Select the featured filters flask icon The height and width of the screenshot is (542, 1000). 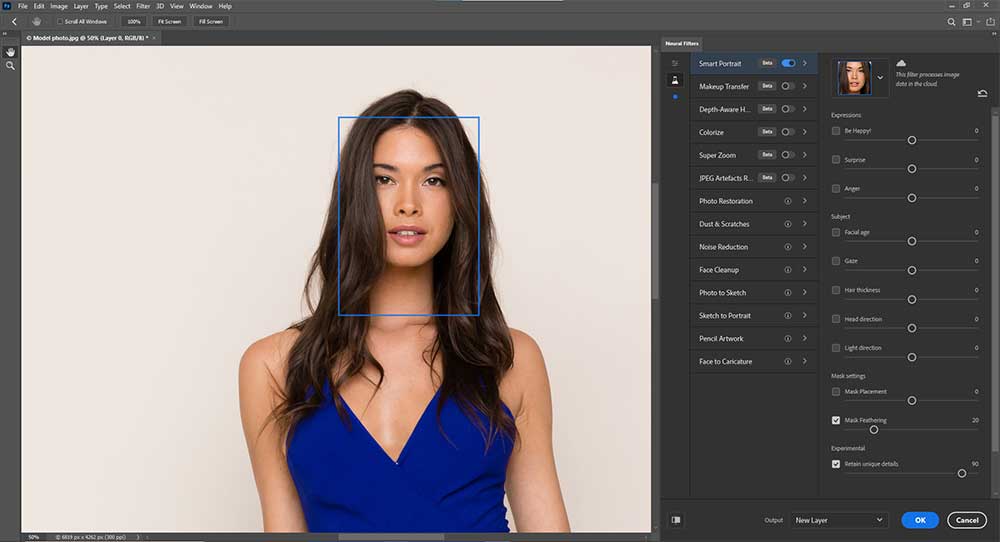click(x=675, y=80)
